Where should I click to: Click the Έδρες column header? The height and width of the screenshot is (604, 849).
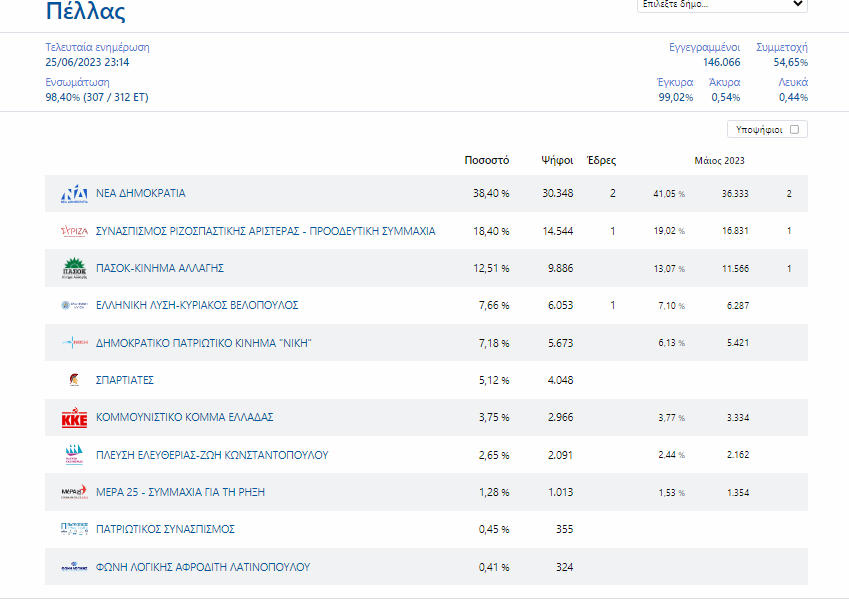602,160
